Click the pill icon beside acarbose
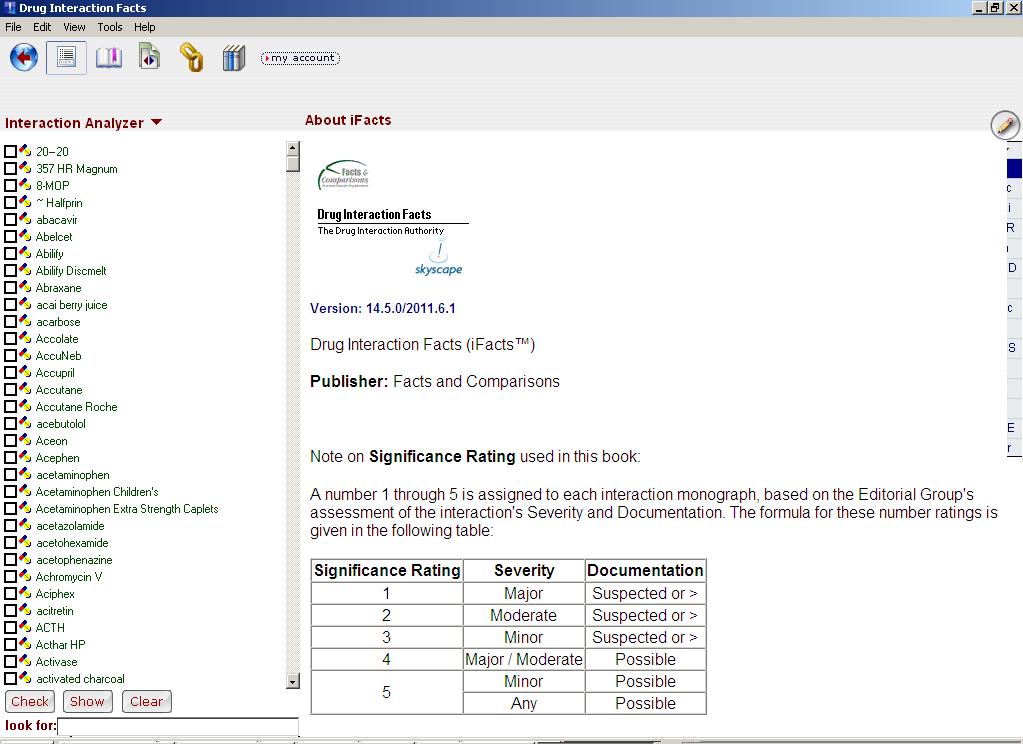Screen dimensions: 1023x744 click(25, 322)
